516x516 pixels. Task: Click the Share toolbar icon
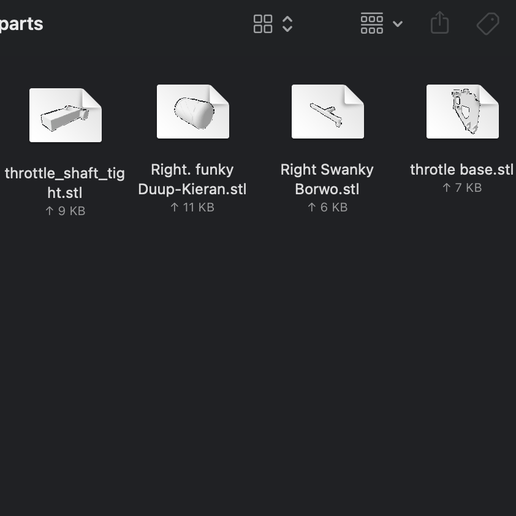click(x=440, y=23)
